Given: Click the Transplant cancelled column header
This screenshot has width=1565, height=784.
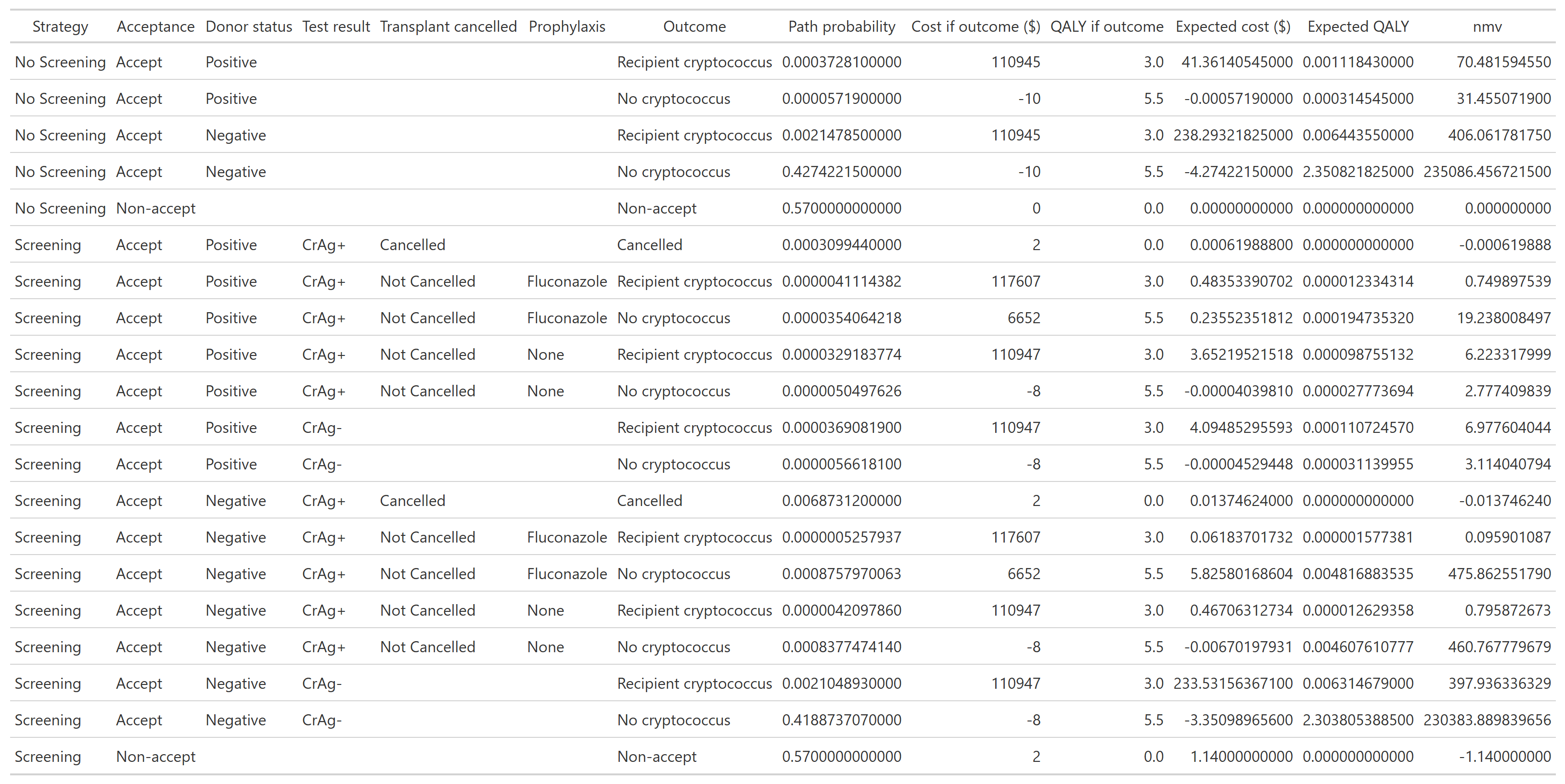Looking at the screenshot, I should pos(449,27).
